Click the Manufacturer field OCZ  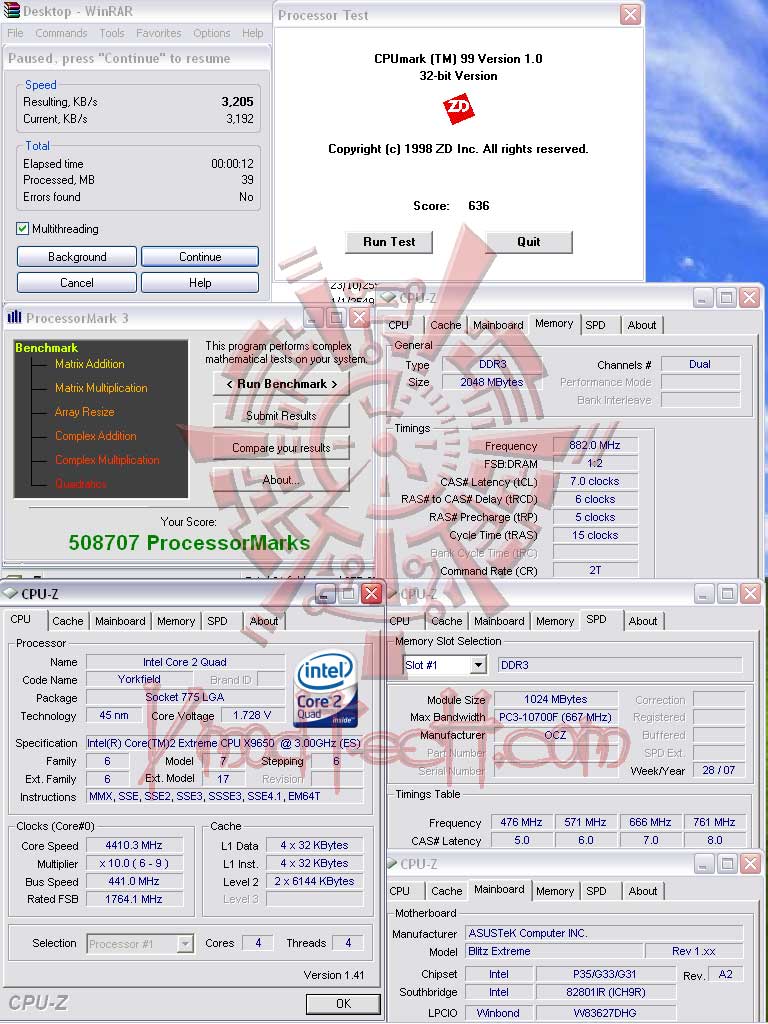click(555, 735)
